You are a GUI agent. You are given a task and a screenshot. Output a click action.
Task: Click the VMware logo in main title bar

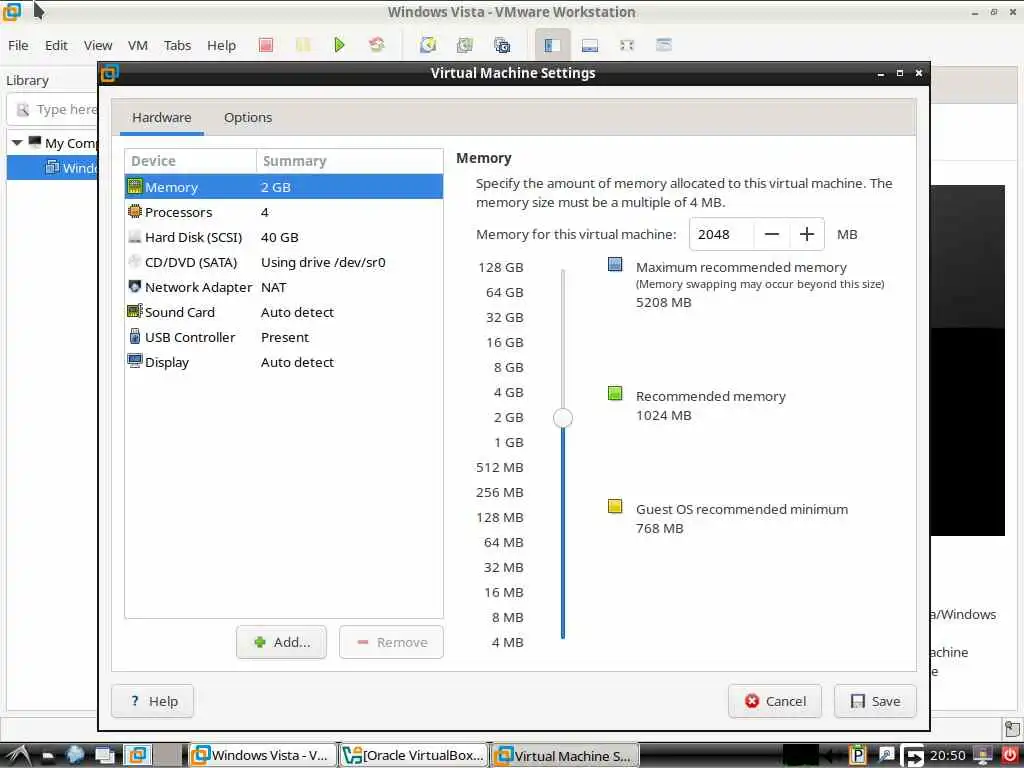pos(12,10)
